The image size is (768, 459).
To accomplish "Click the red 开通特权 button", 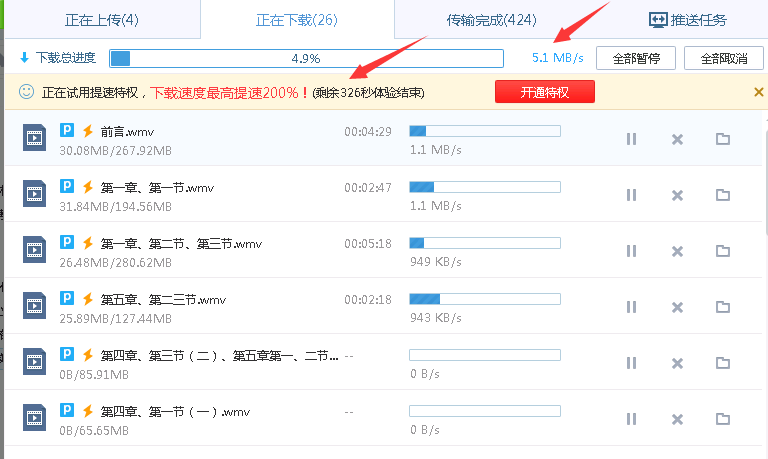I will (545, 92).
